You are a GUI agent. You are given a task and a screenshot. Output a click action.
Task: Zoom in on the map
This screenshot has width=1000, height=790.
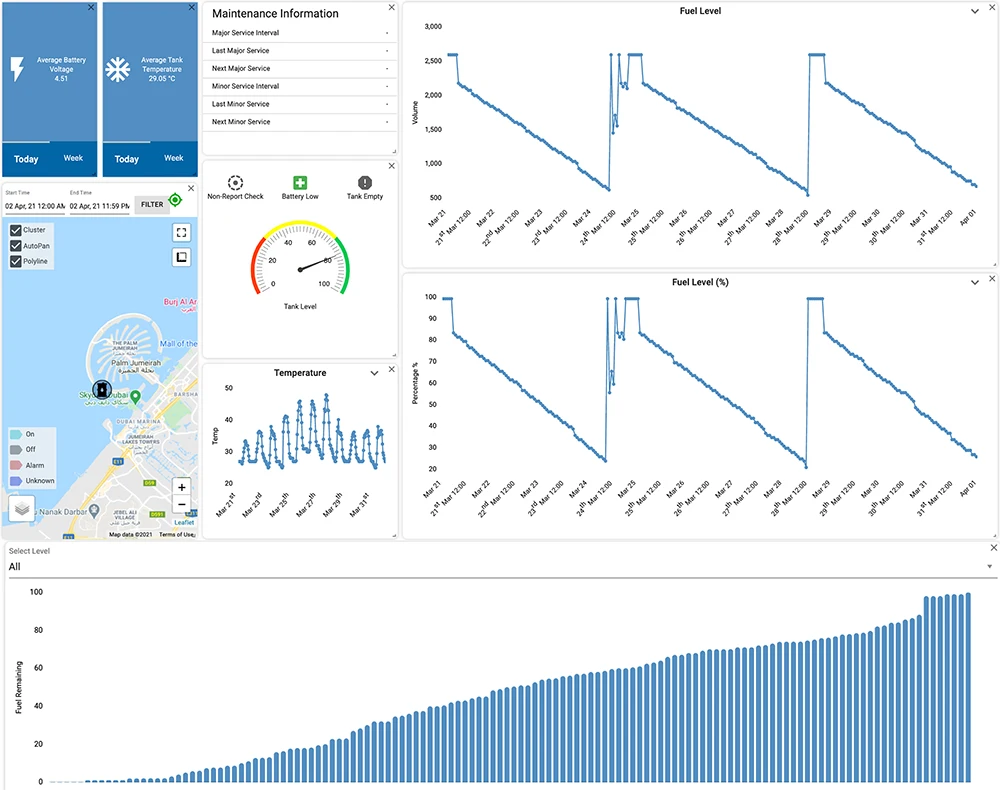point(182,487)
